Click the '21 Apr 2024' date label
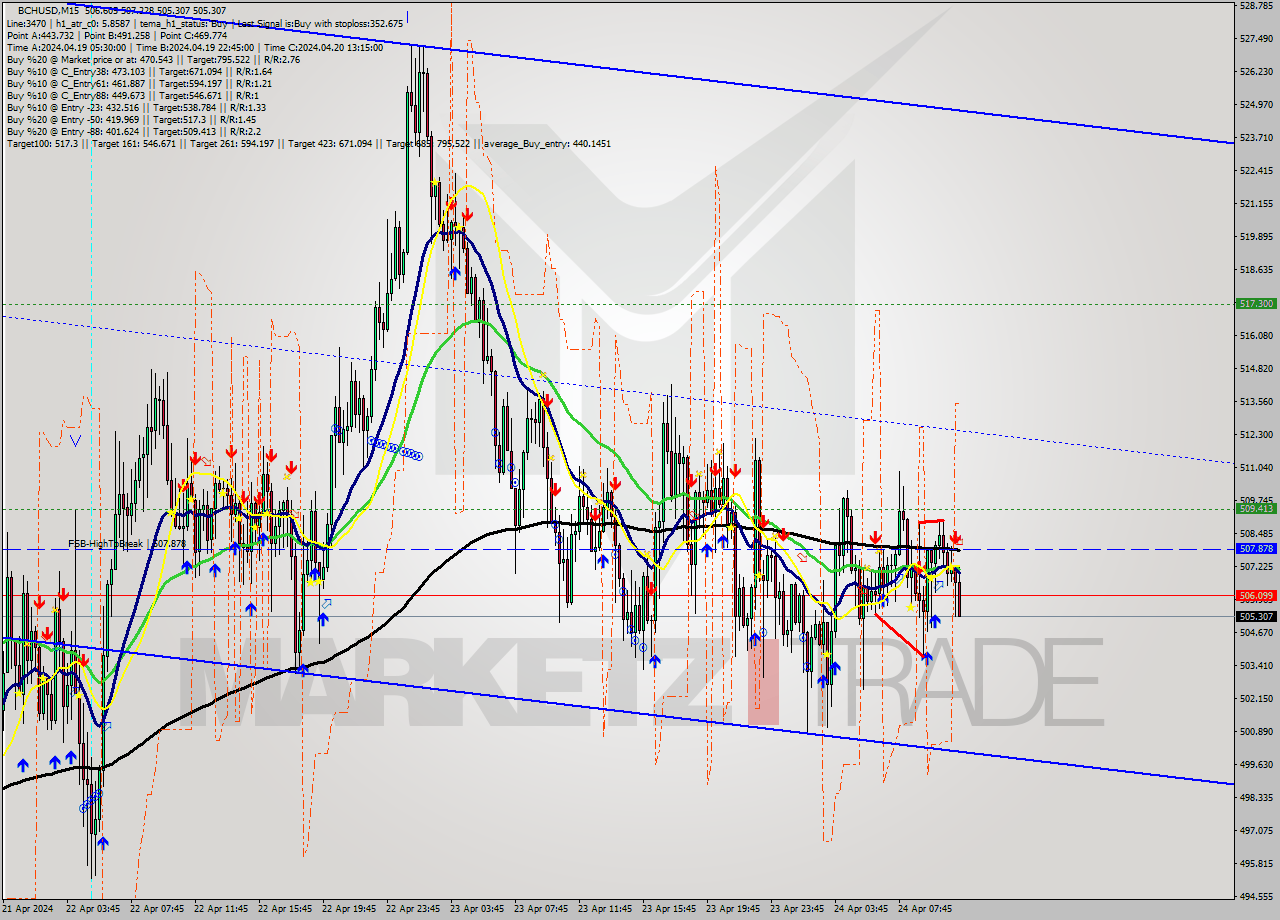 [28, 909]
